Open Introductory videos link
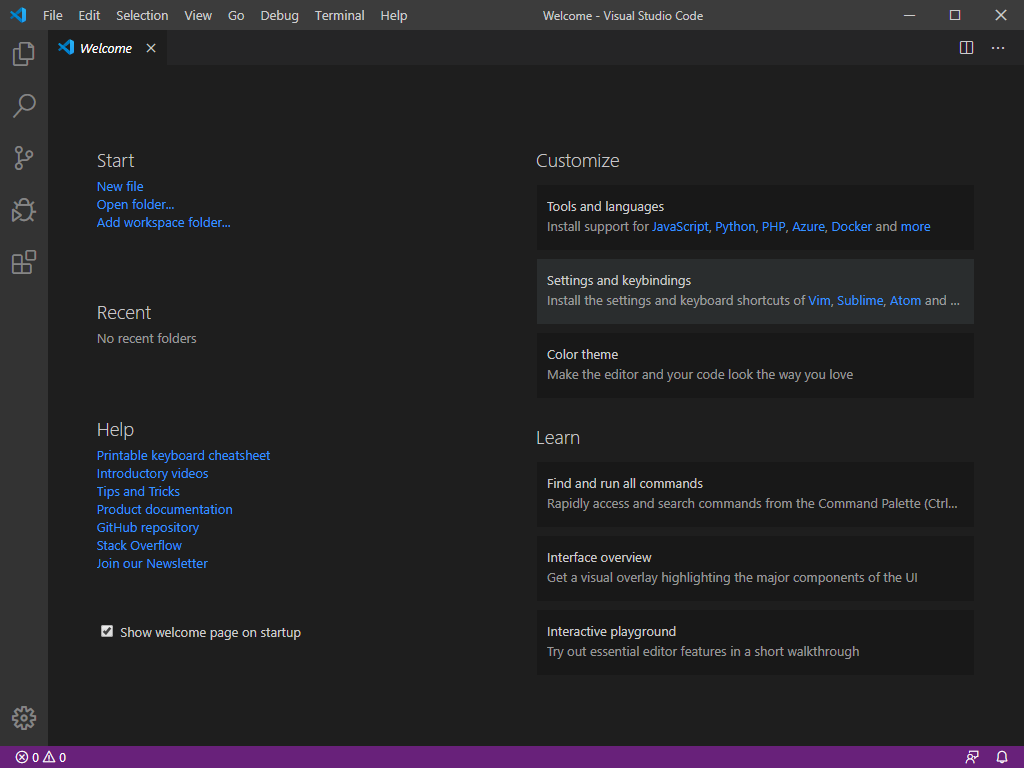Image resolution: width=1024 pixels, height=768 pixels. (152, 473)
